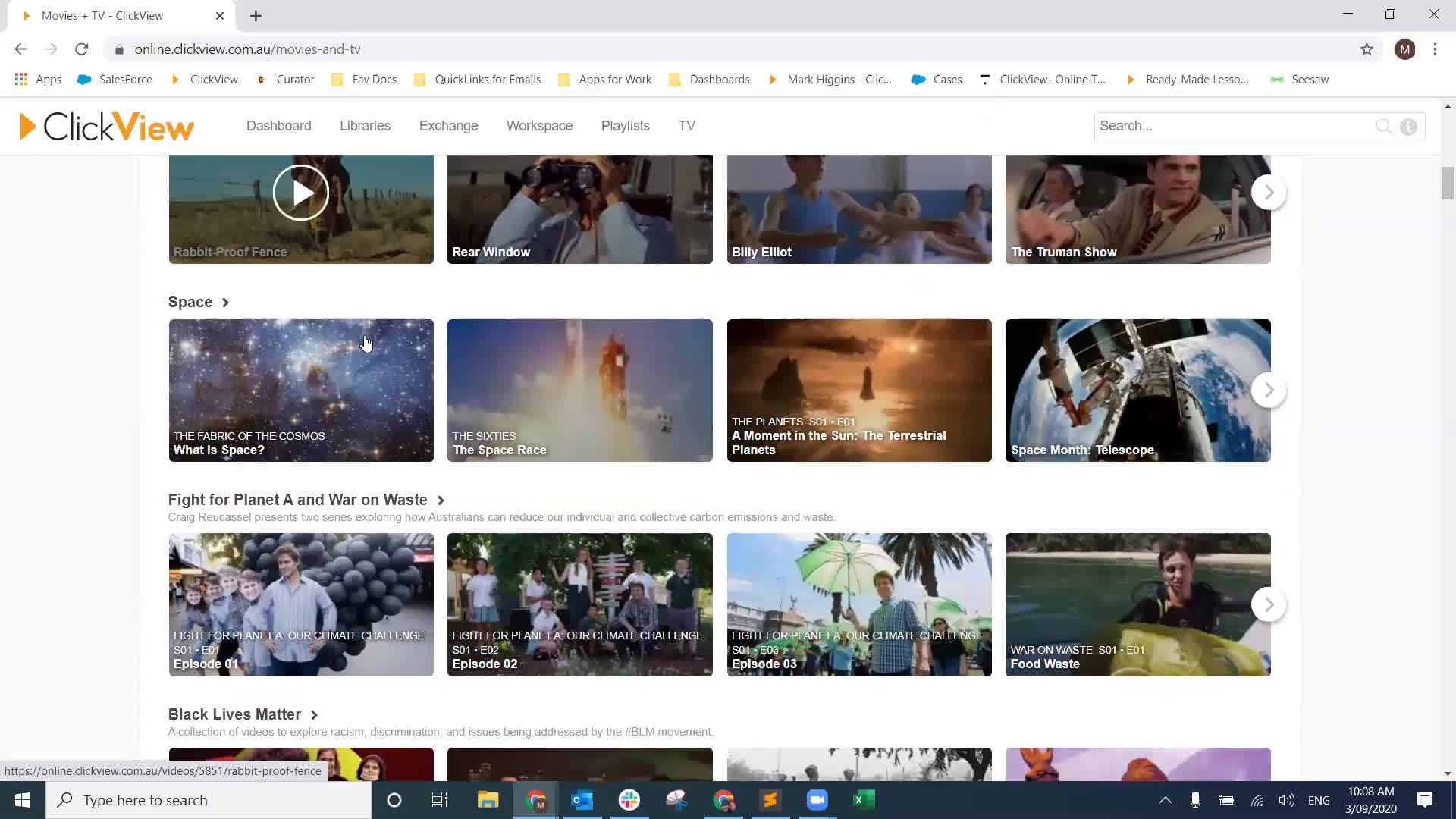
Task: Show next videos in Fight for Planet A row
Action: [1269, 605]
